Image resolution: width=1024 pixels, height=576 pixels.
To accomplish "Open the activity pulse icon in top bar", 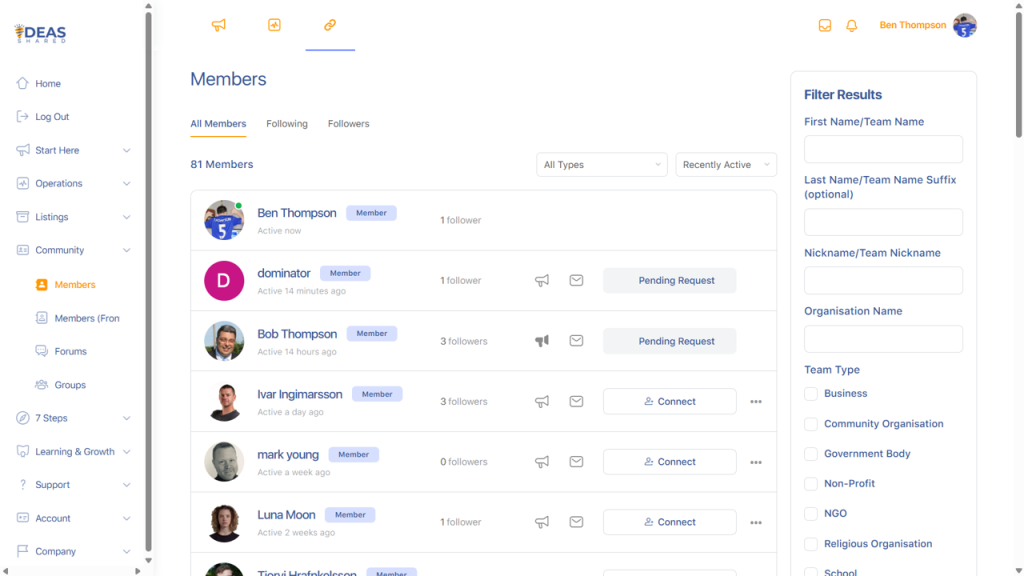I will [x=274, y=25].
